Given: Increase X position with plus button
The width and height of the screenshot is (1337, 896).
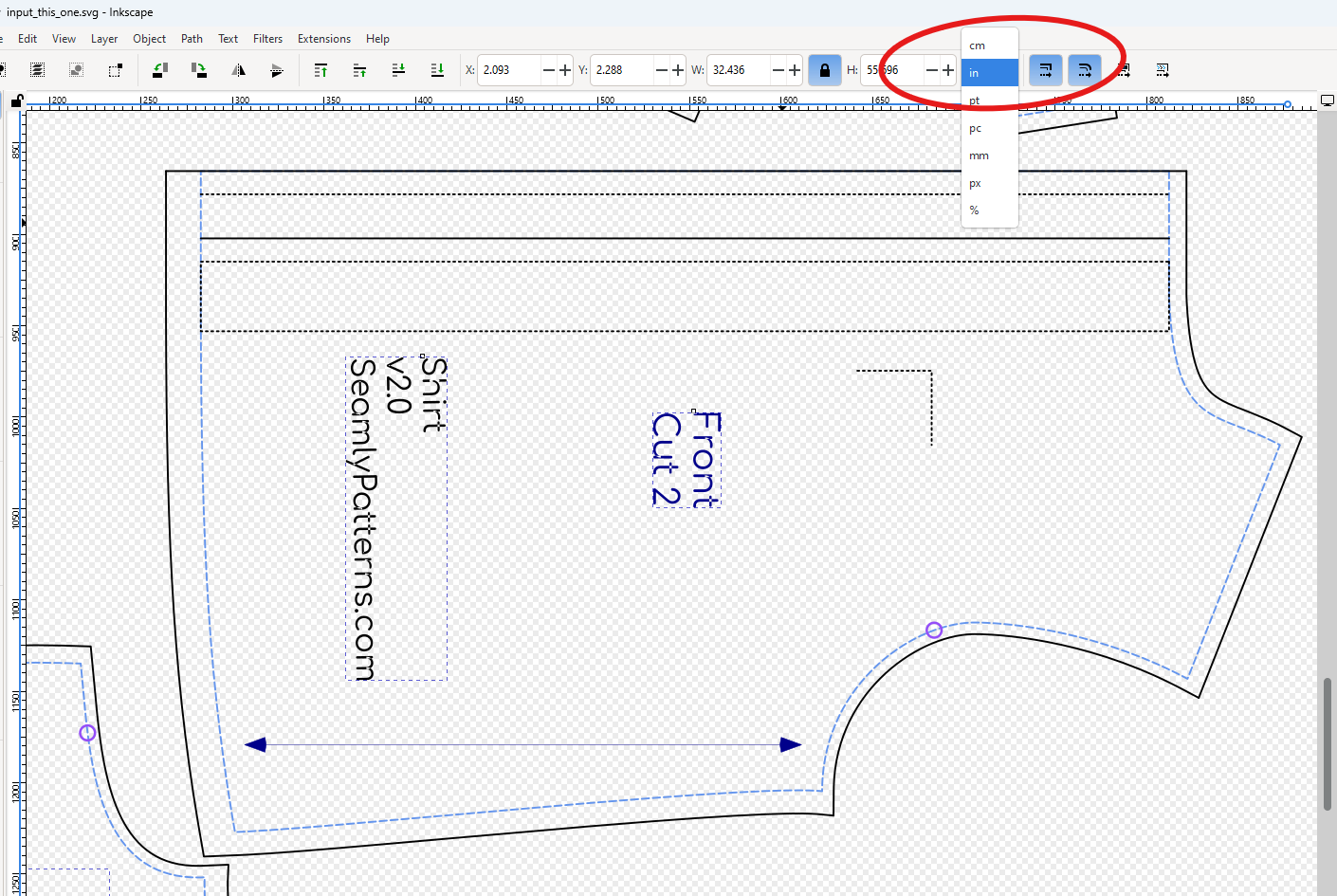Looking at the screenshot, I should (565, 70).
